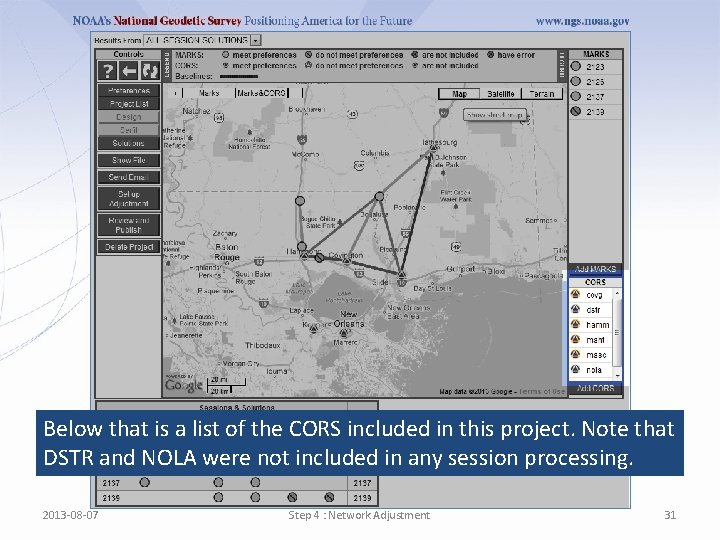Click the CORS triangle marker at Covington

[347, 261]
